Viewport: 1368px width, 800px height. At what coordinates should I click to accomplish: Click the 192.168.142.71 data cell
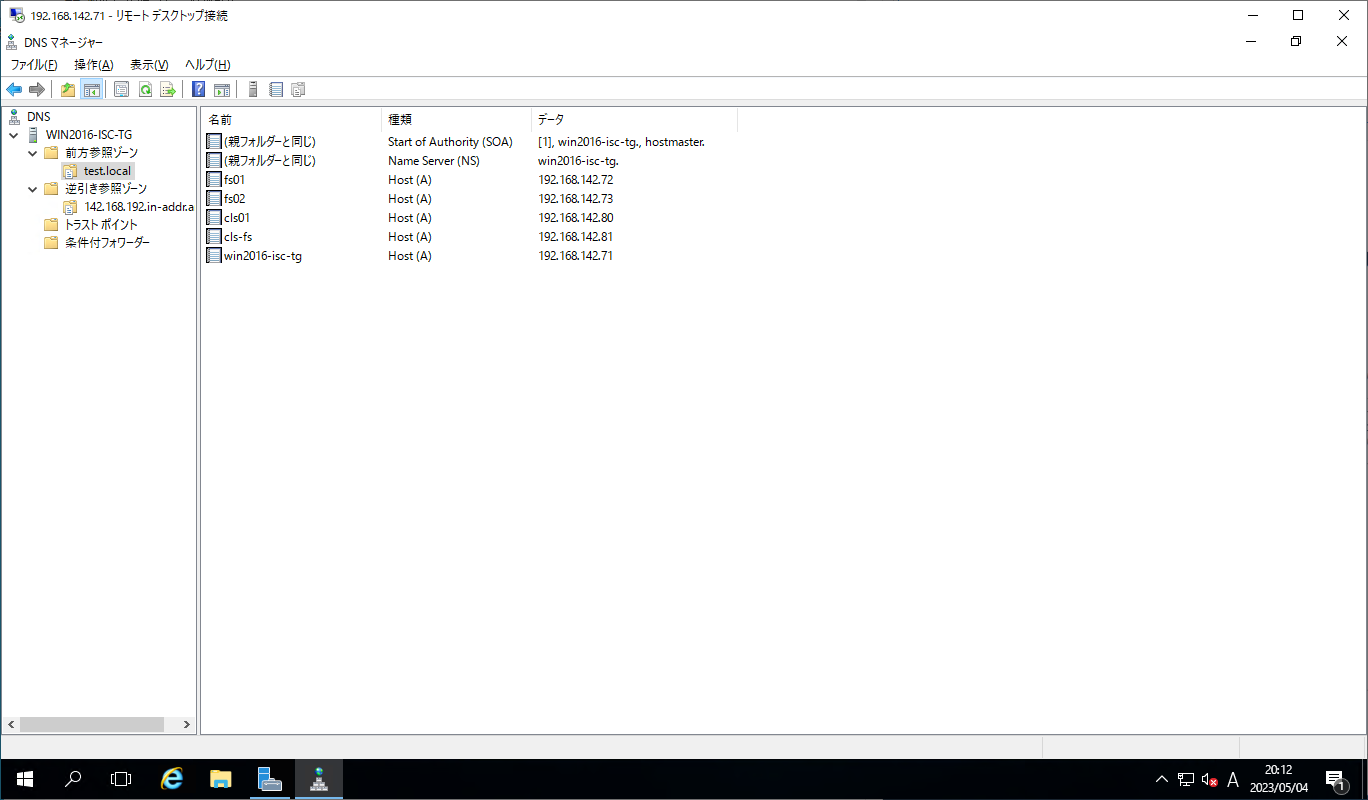point(576,256)
